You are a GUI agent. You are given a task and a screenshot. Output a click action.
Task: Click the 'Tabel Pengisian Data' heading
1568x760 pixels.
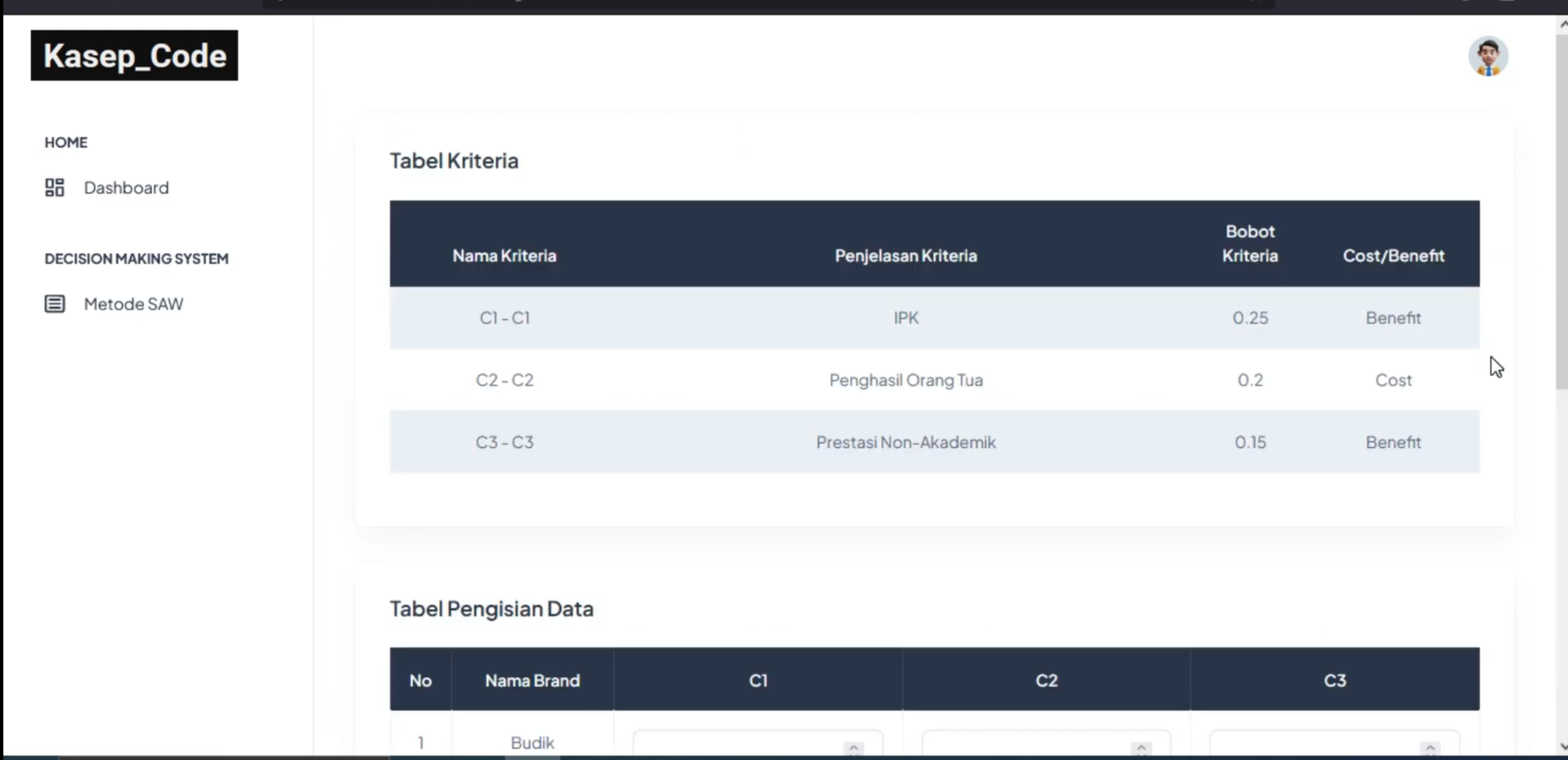tap(491, 609)
